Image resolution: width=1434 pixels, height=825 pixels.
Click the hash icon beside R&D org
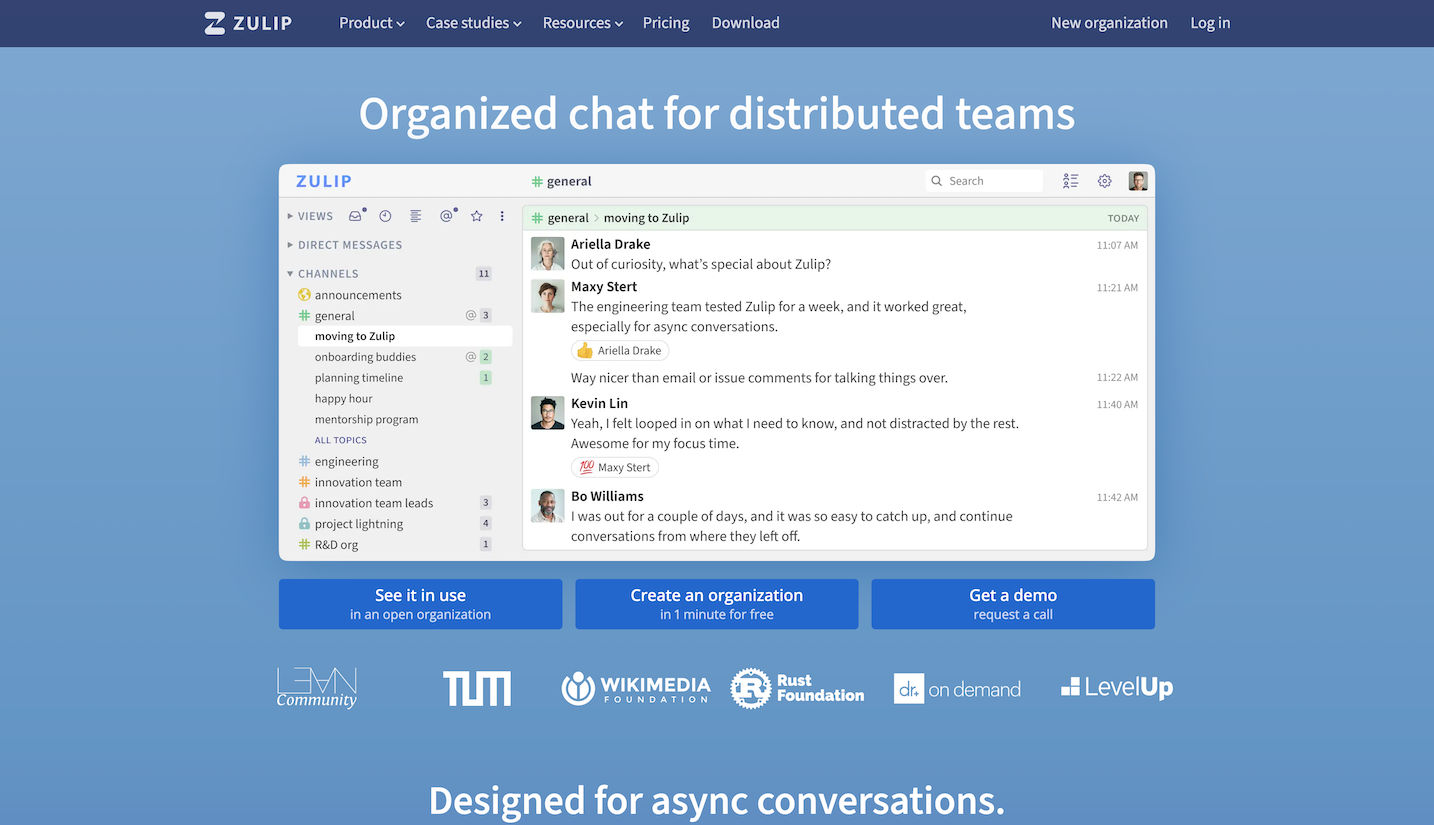(305, 545)
